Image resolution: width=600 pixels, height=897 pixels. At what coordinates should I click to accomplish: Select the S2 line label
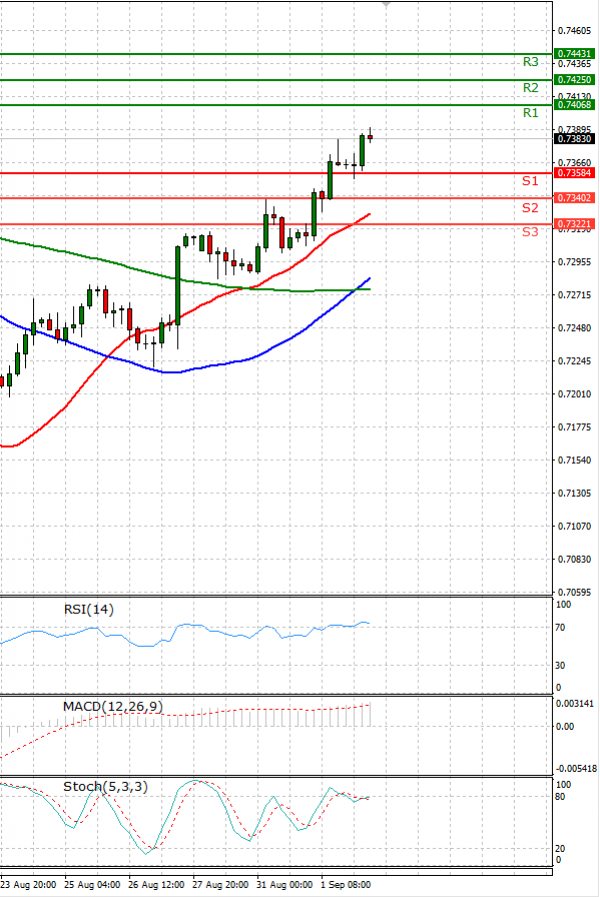coord(530,207)
